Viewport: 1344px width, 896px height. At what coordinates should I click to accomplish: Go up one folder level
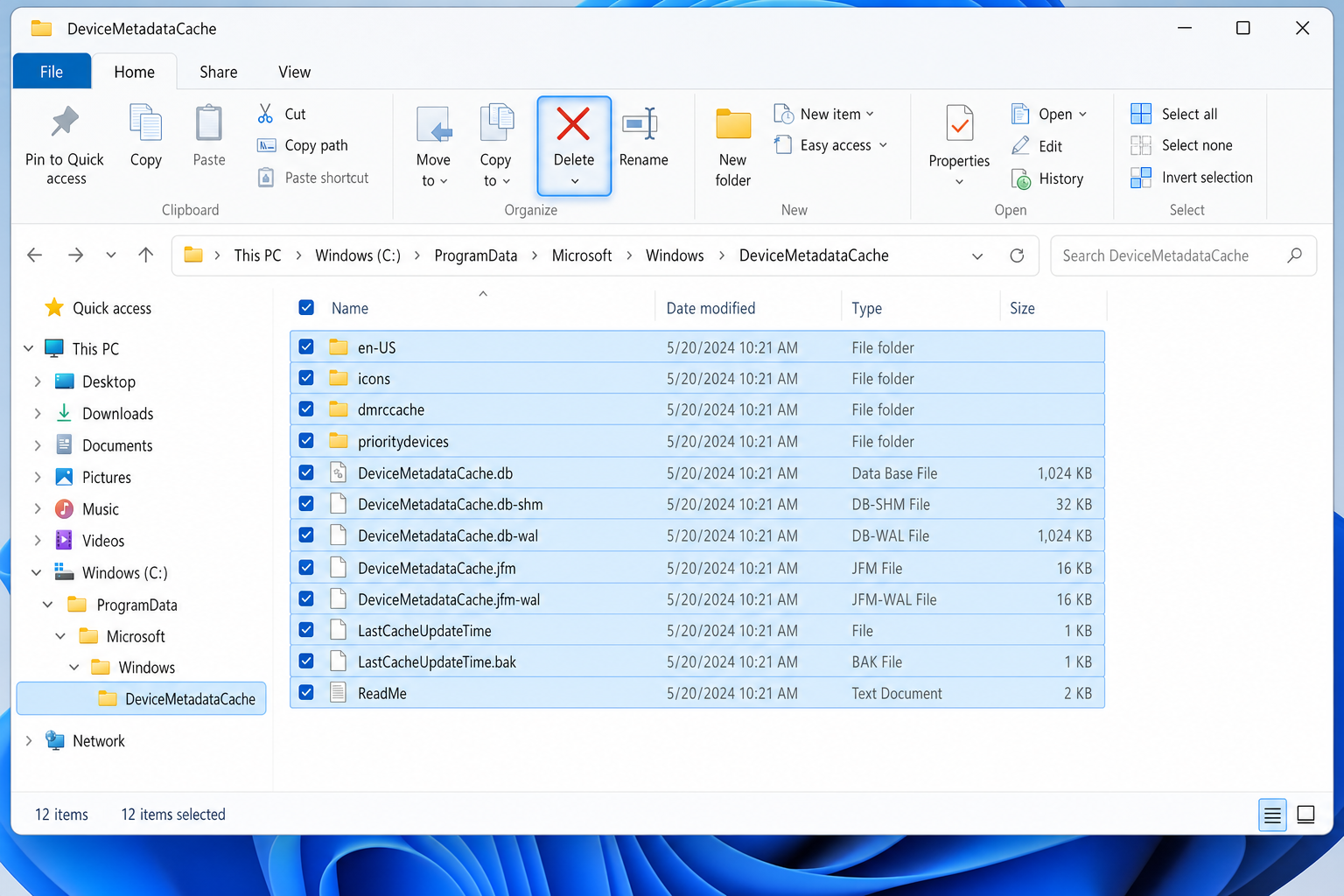coord(146,255)
